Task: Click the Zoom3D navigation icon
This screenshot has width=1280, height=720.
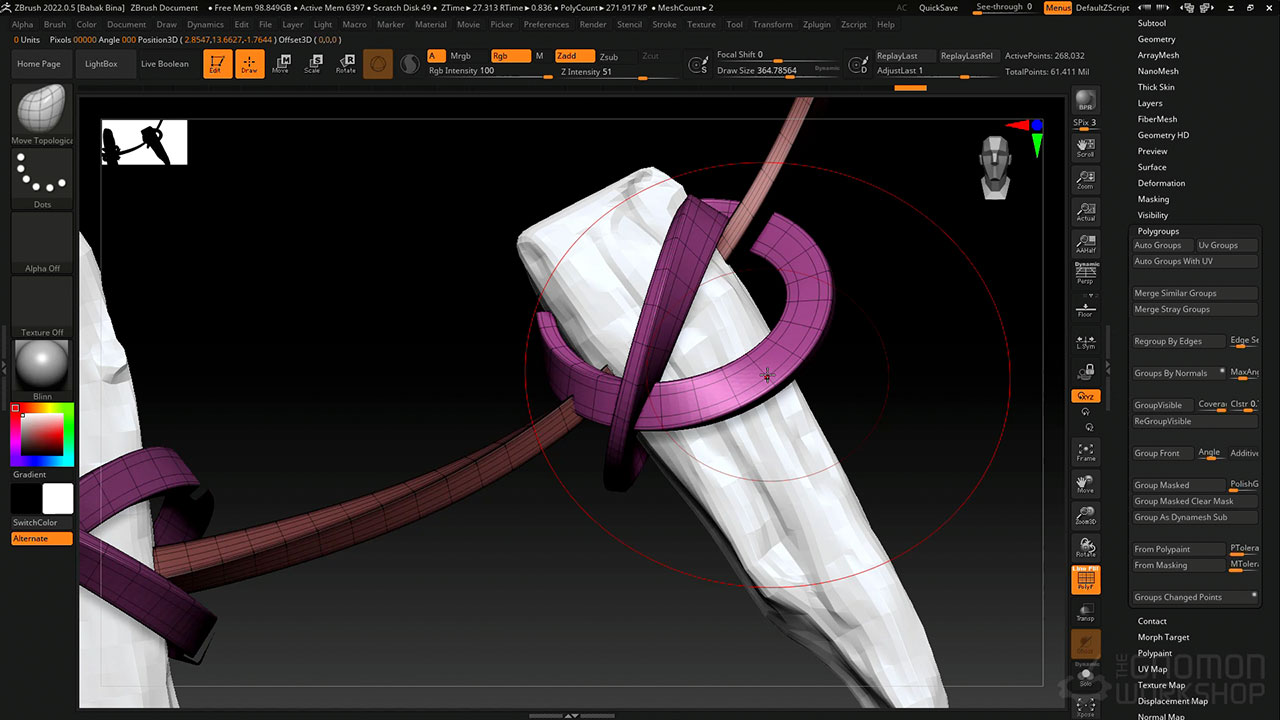Action: pyautogui.click(x=1085, y=516)
